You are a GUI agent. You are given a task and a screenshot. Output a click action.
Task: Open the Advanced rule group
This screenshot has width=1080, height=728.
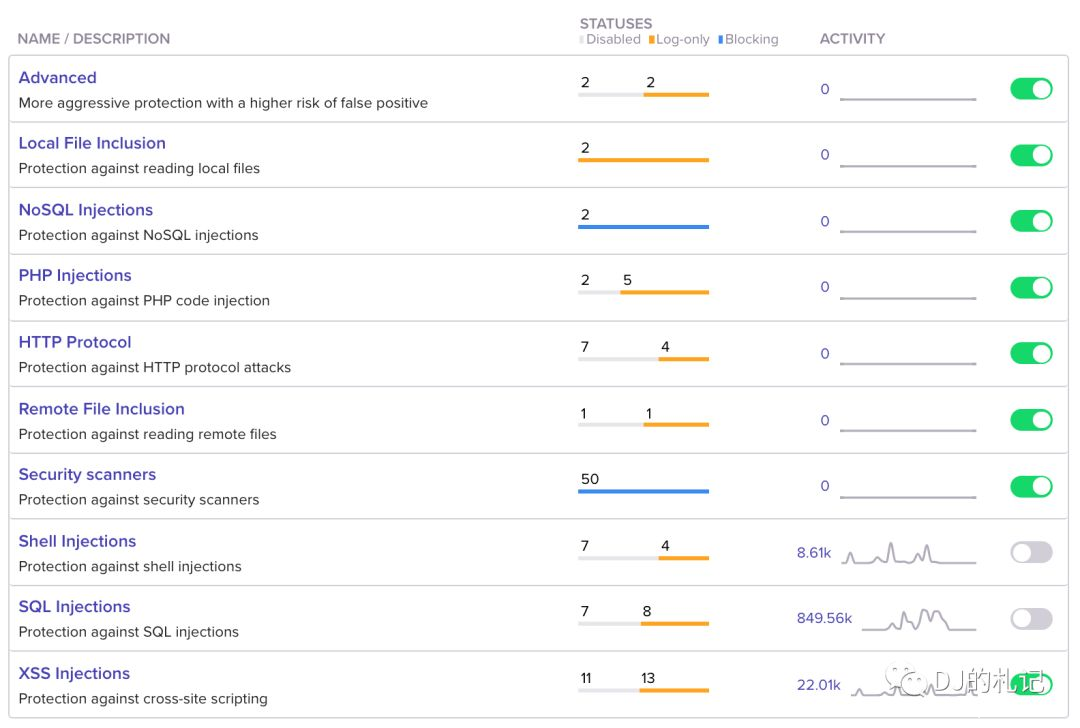point(57,78)
